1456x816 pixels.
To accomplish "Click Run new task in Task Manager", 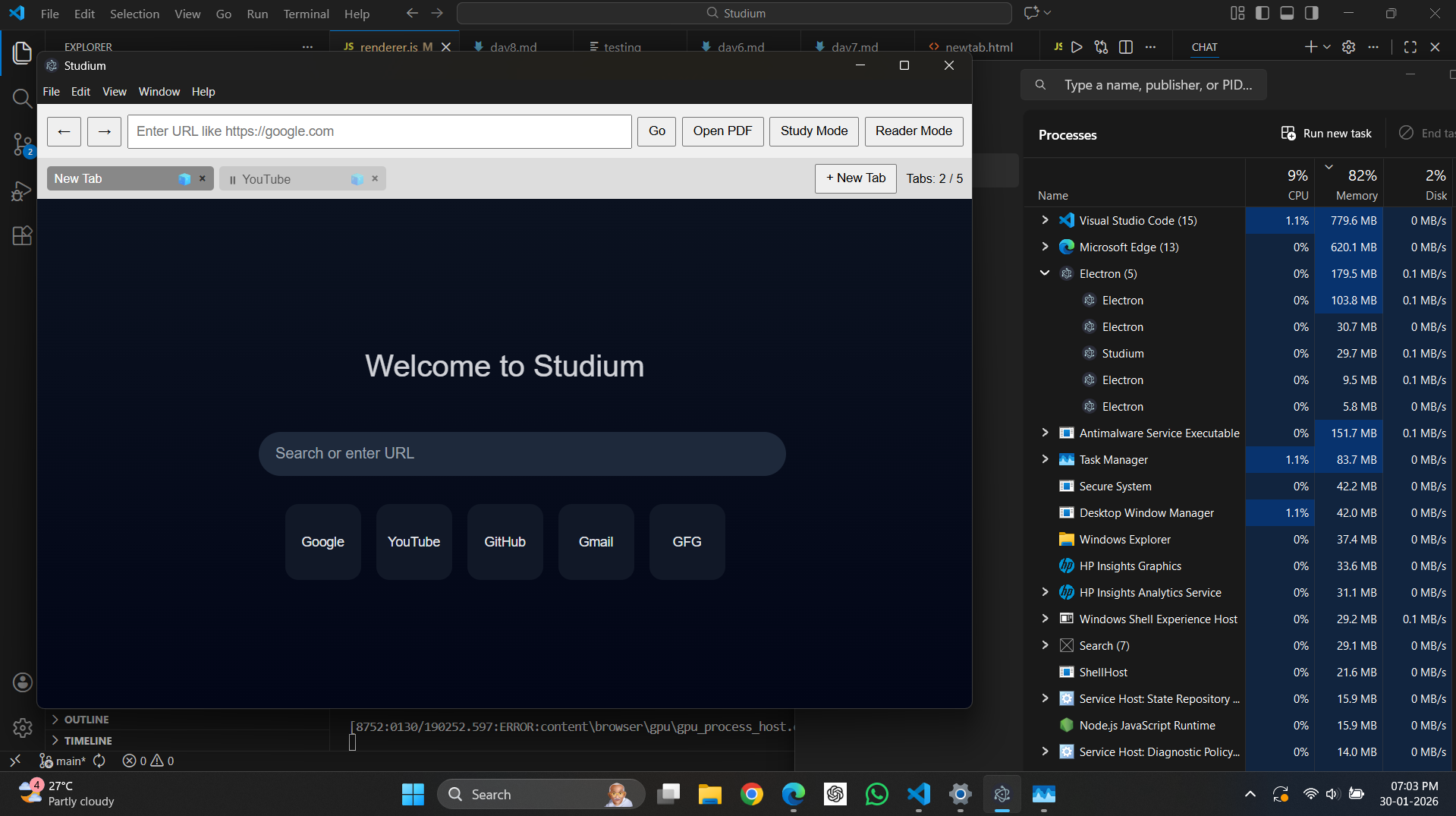I will 1326,134.
